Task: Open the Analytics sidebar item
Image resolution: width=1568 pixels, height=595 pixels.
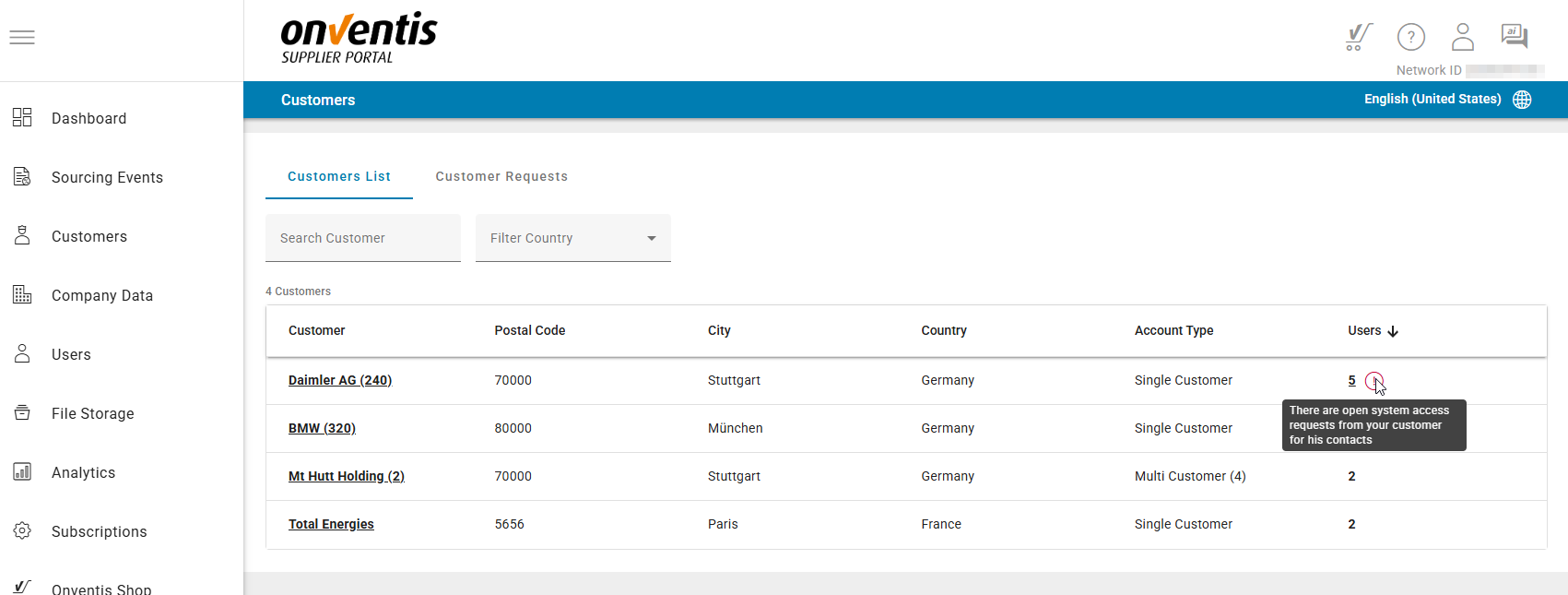Action: (x=83, y=472)
